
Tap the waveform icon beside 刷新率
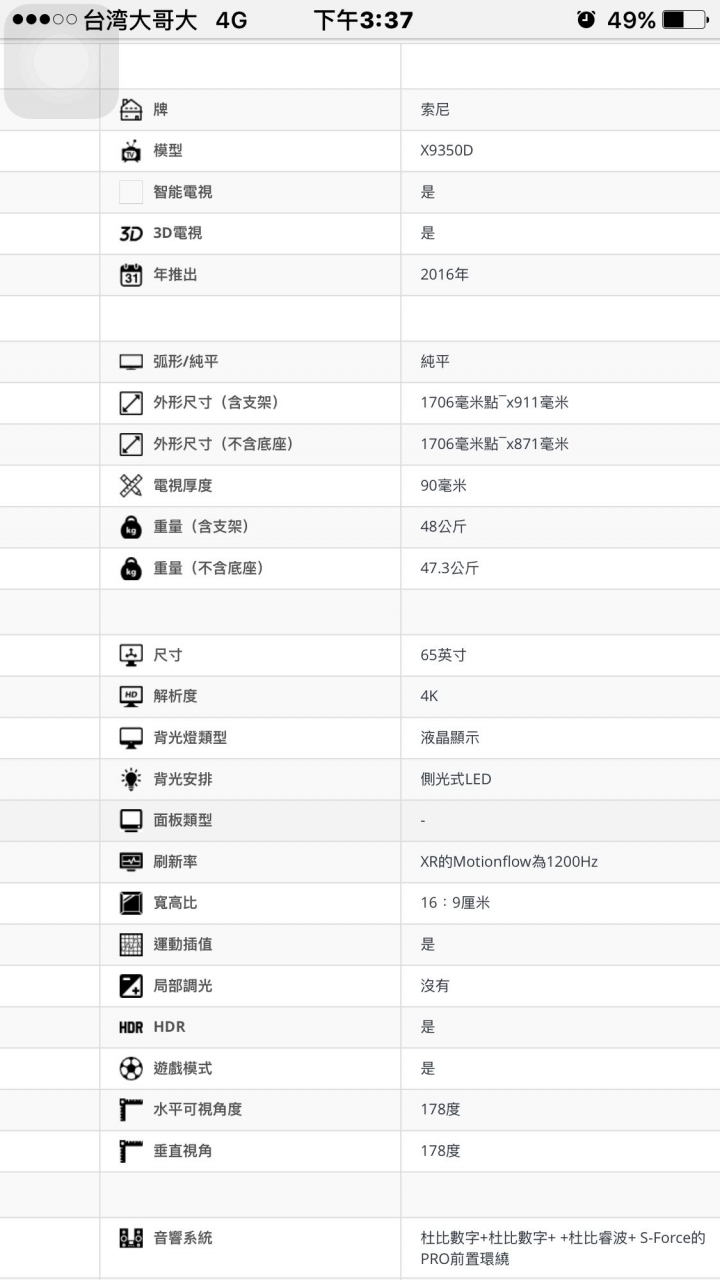[x=131, y=861]
